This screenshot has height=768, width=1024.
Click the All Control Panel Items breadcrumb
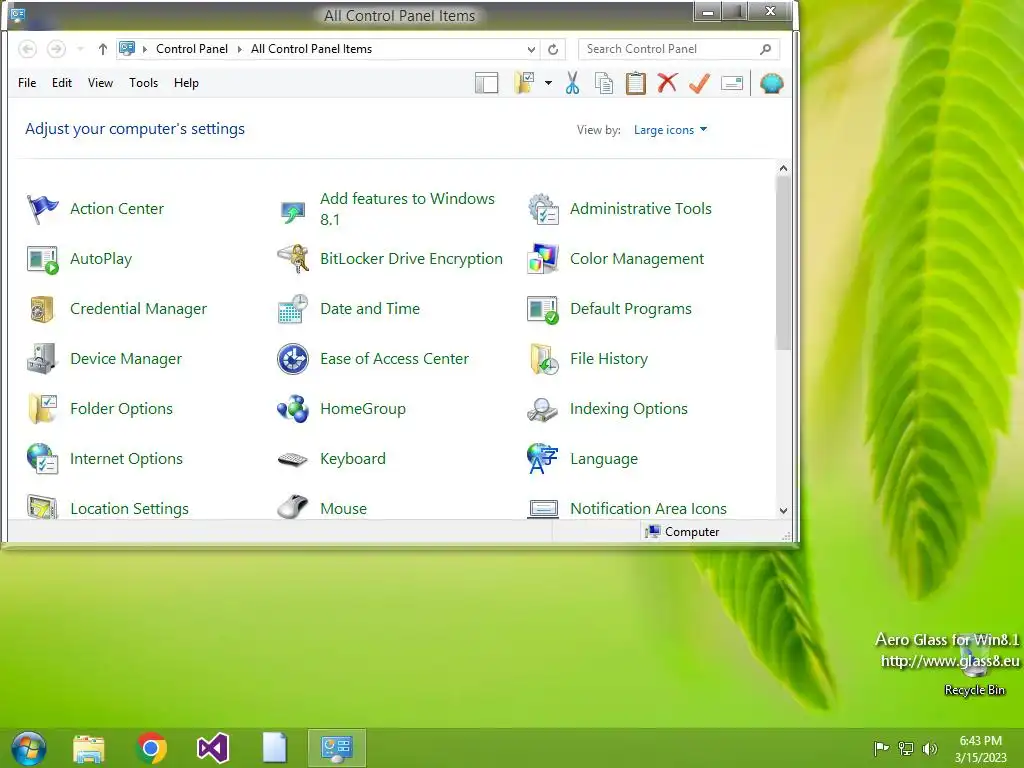[312, 49]
